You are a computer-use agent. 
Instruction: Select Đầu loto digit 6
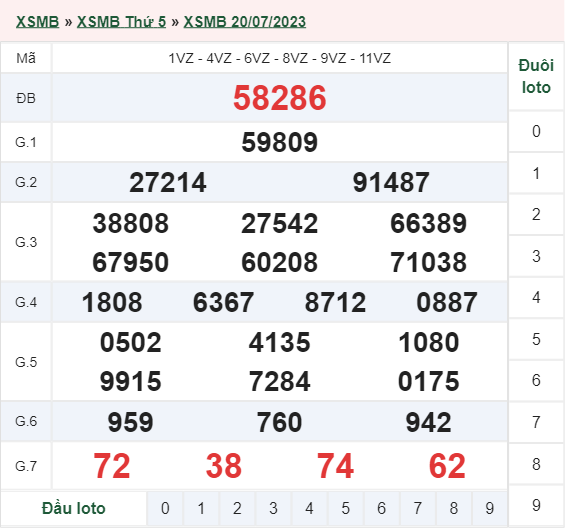tap(381, 508)
